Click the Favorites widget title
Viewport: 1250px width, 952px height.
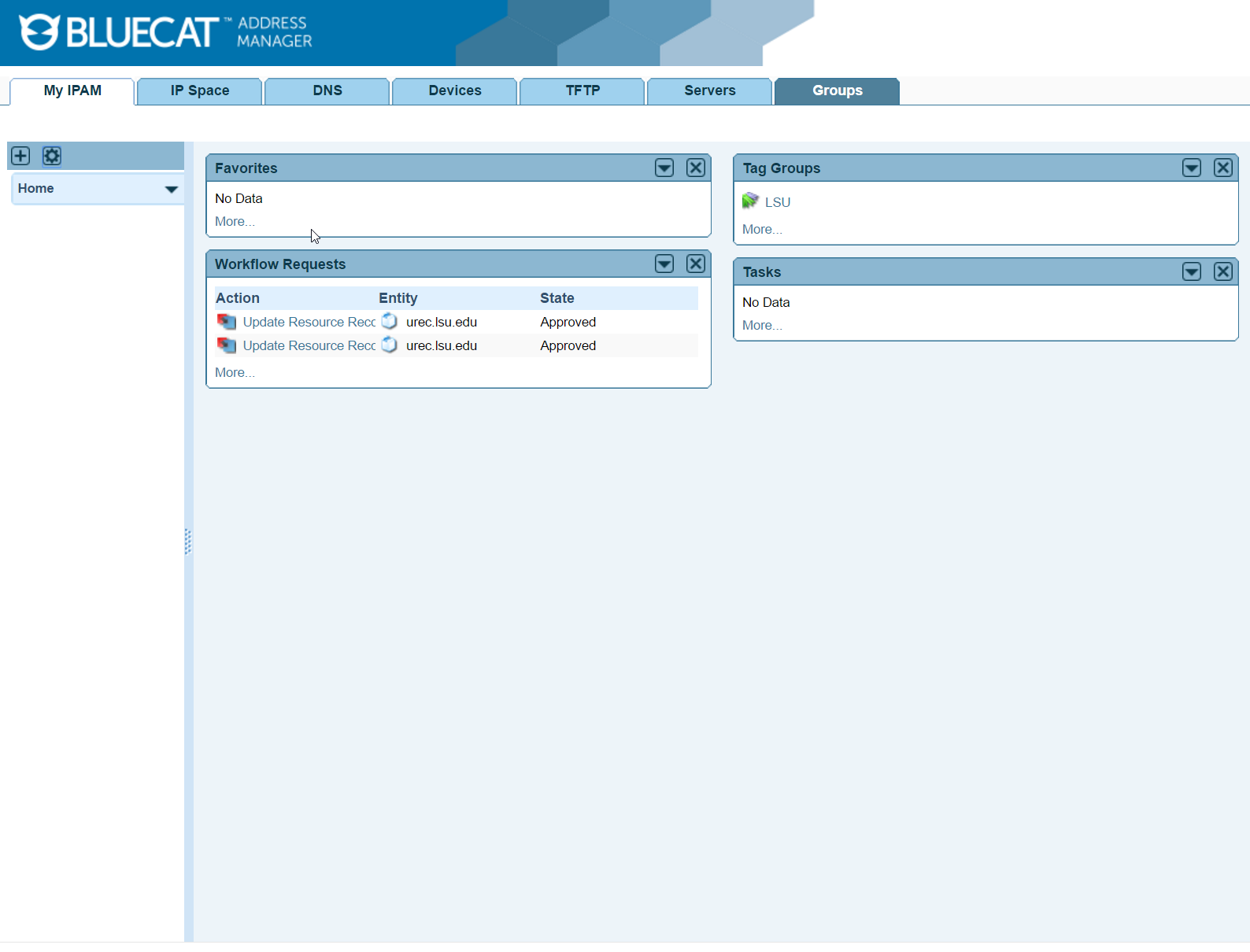(x=246, y=168)
